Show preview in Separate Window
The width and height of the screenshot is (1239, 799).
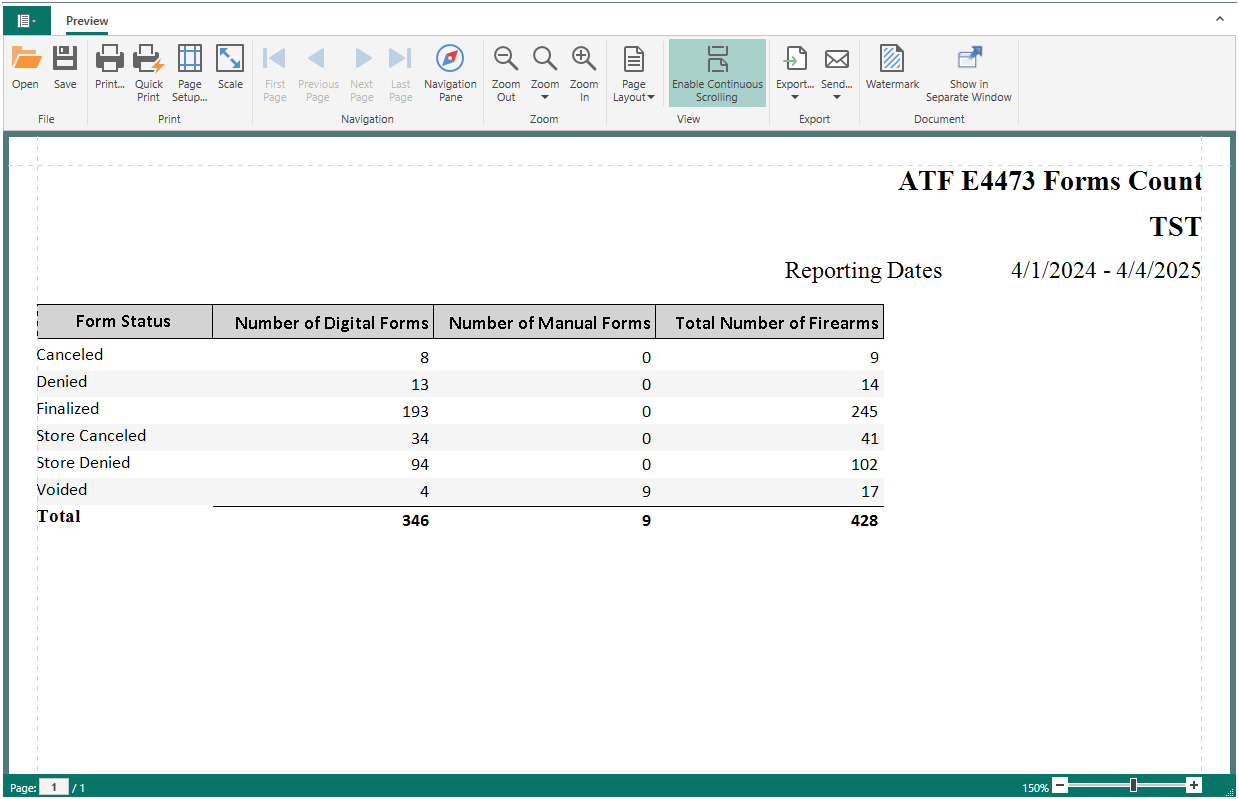click(x=968, y=73)
